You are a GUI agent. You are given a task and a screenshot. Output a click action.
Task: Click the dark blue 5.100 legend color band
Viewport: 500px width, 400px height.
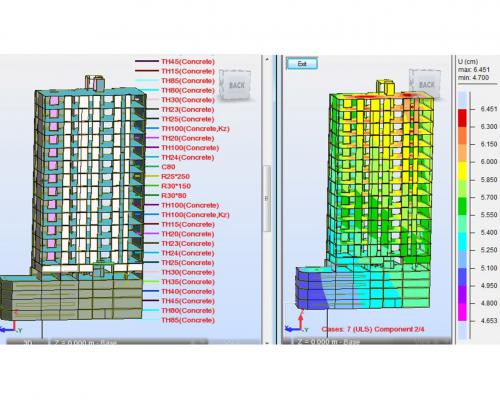pyautogui.click(x=462, y=277)
